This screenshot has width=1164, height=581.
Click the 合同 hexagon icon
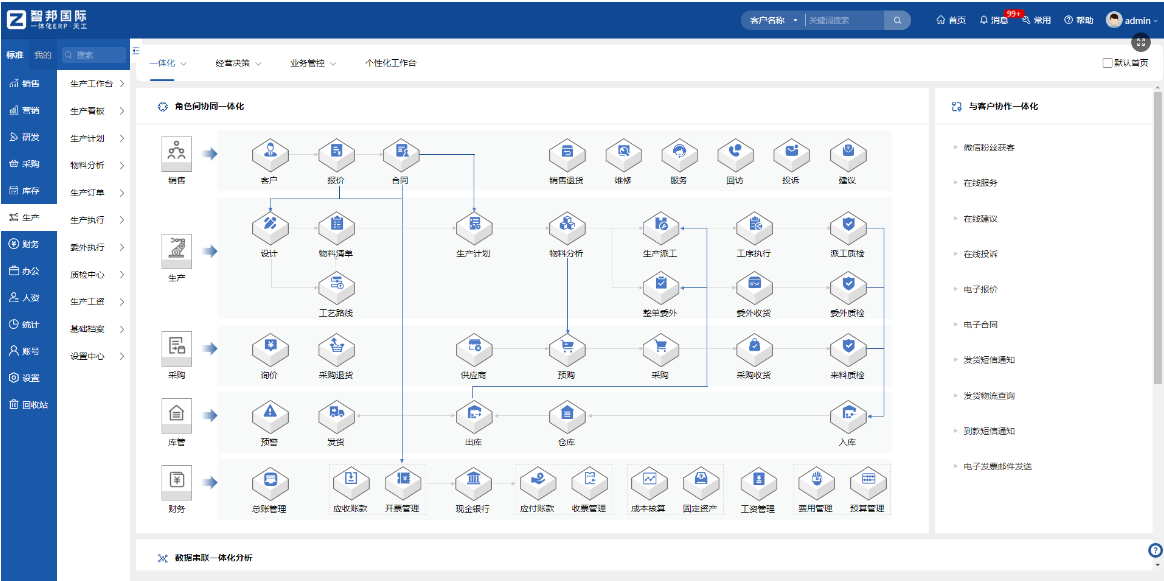pyautogui.click(x=400, y=153)
